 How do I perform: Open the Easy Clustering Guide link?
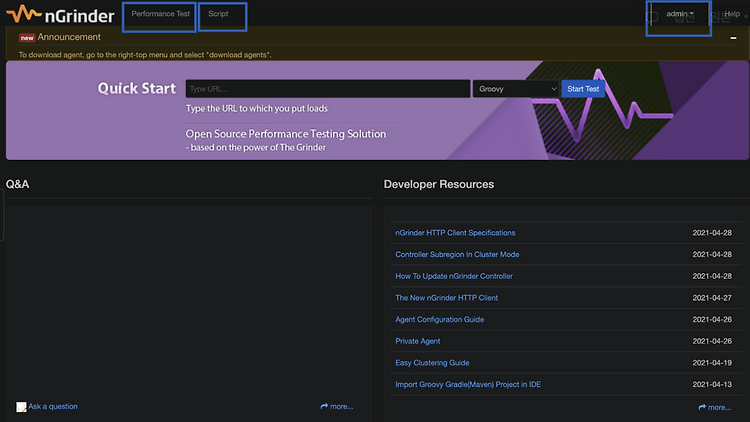(x=432, y=363)
